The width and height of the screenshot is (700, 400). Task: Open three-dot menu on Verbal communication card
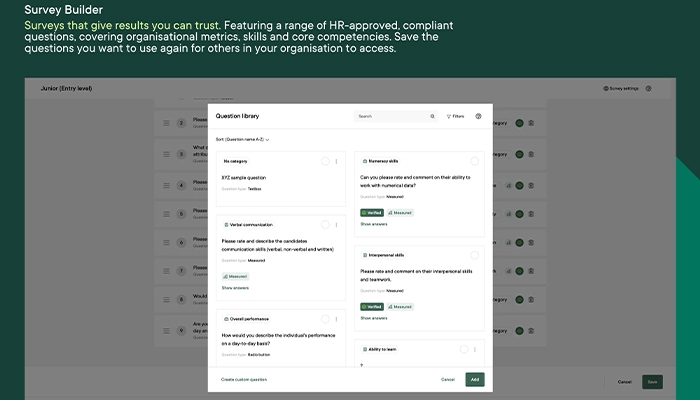(x=336, y=225)
